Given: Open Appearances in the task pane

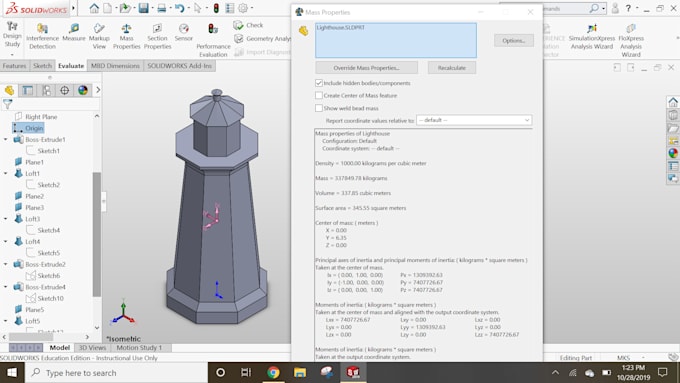Looking at the screenshot, I should [x=673, y=153].
